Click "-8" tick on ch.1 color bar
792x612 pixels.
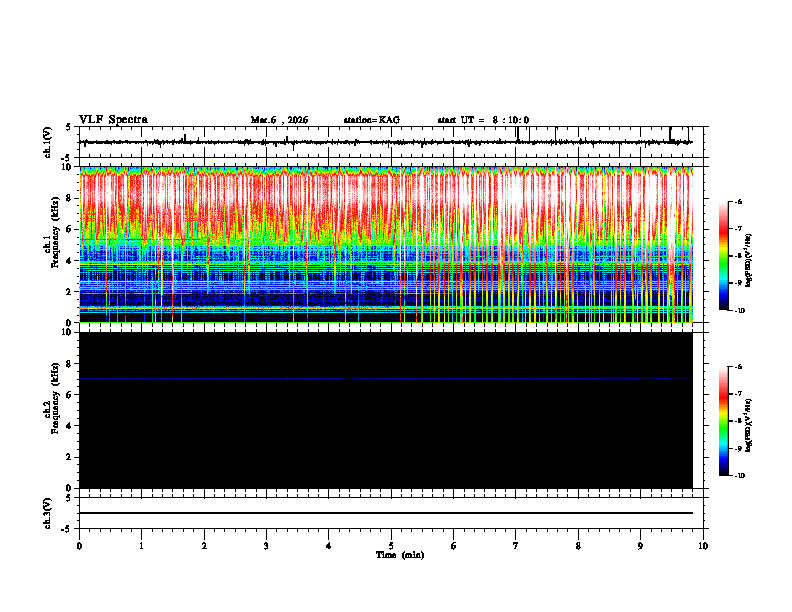point(738,256)
